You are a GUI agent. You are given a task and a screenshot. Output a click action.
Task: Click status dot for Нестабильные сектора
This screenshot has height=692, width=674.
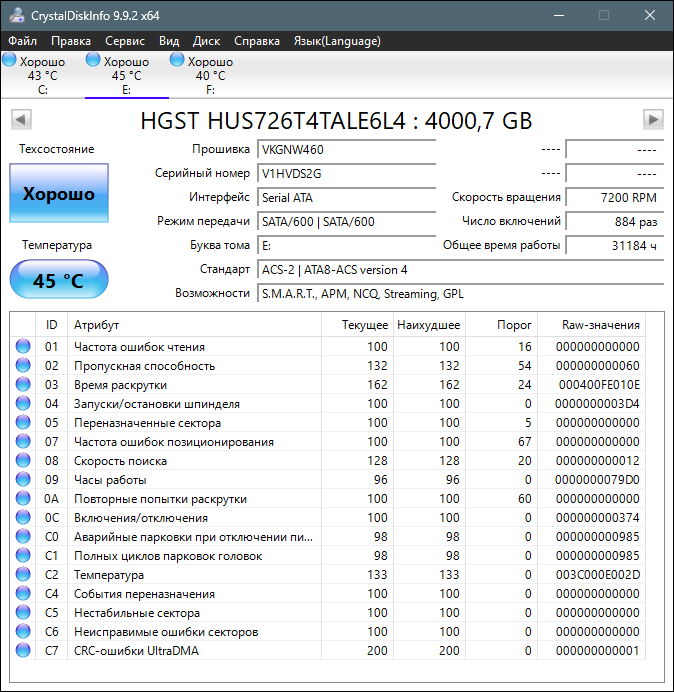23,612
